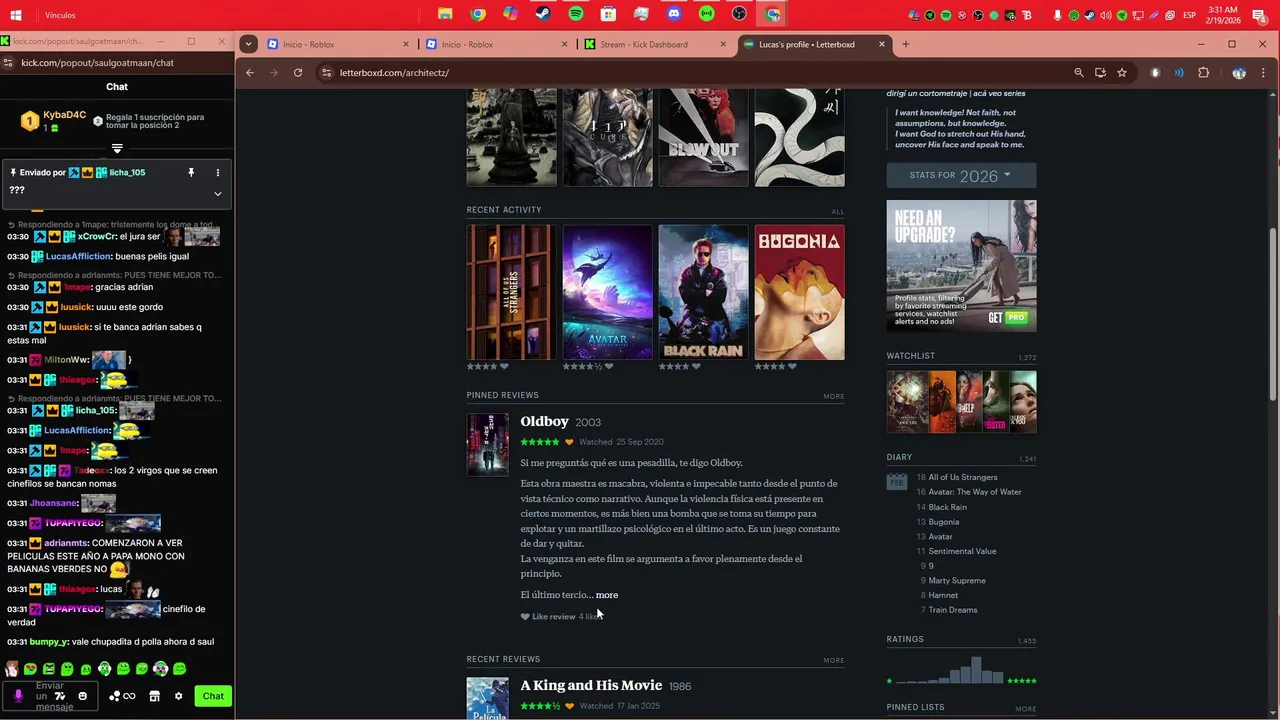Open diary entry Sentimental Value
1280x720 pixels.
[x=962, y=551]
